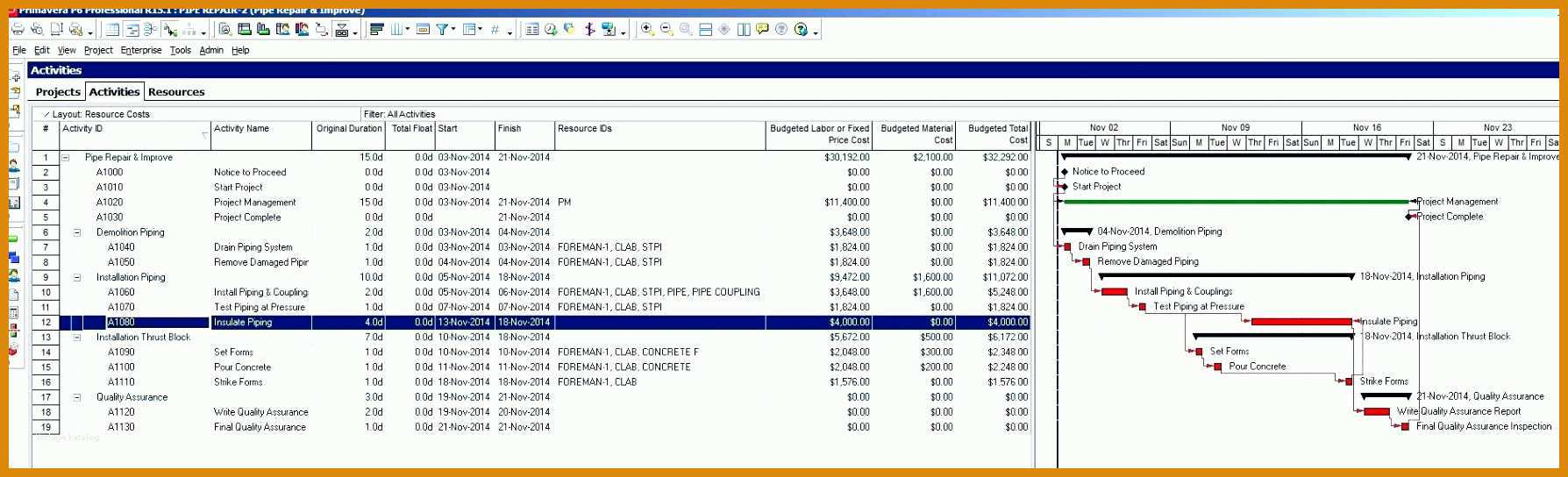This screenshot has height=477, width=1568.
Task: Click the Columns toolbar icon
Action: [x=396, y=30]
